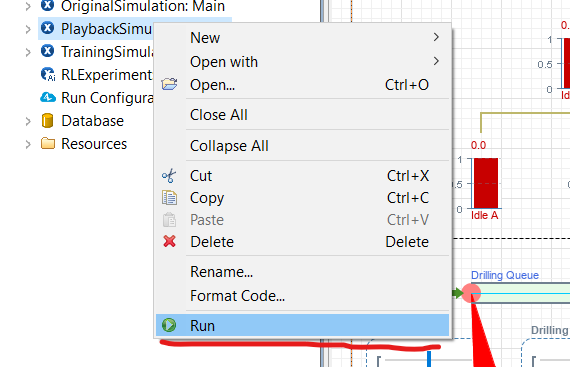Select the Run Configuration item
Viewport: 570px width, 367px height.
[x=107, y=97]
